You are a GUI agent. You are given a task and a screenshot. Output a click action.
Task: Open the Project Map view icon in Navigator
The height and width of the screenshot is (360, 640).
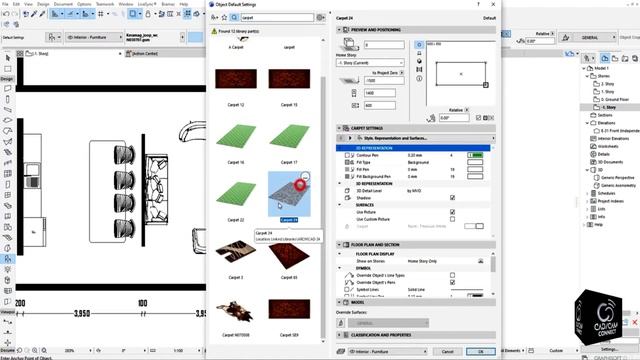click(605, 59)
